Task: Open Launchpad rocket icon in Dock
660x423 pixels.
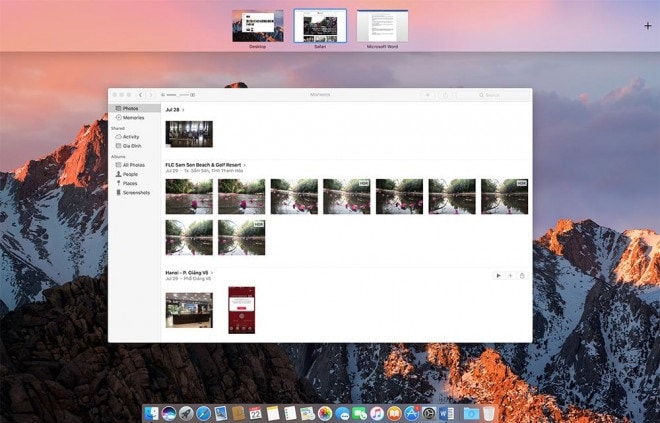Action: (x=186, y=414)
